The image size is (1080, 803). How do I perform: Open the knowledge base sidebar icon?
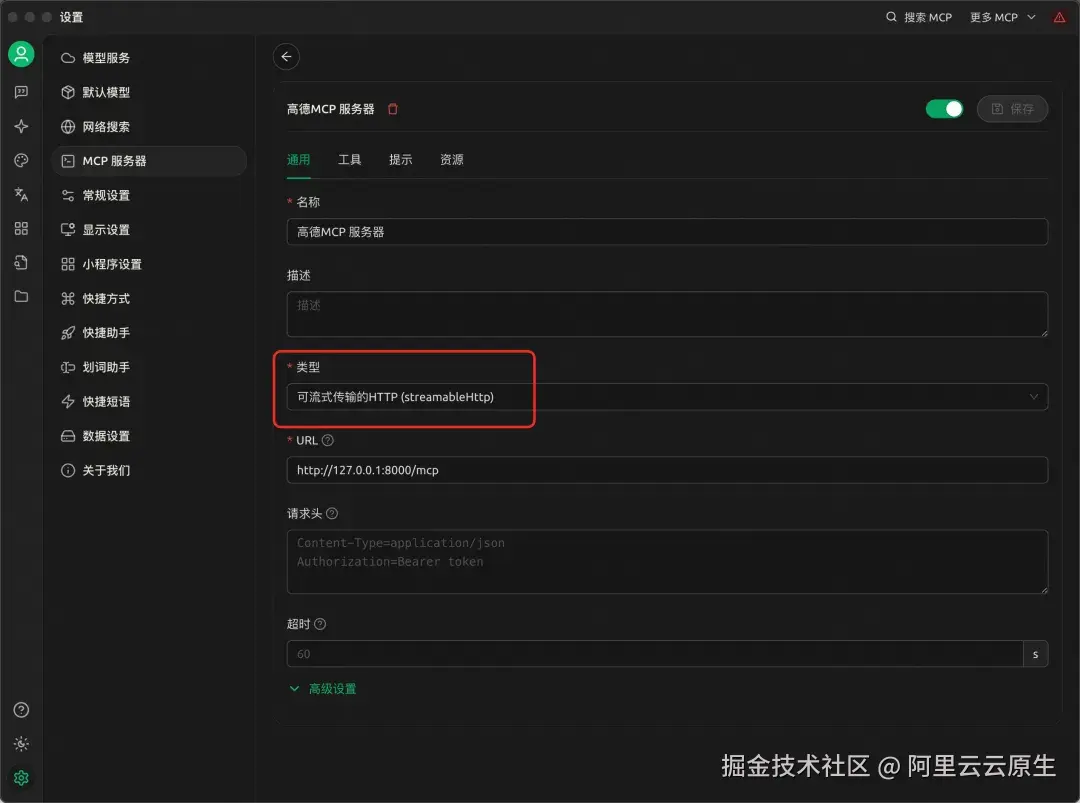[x=21, y=262]
